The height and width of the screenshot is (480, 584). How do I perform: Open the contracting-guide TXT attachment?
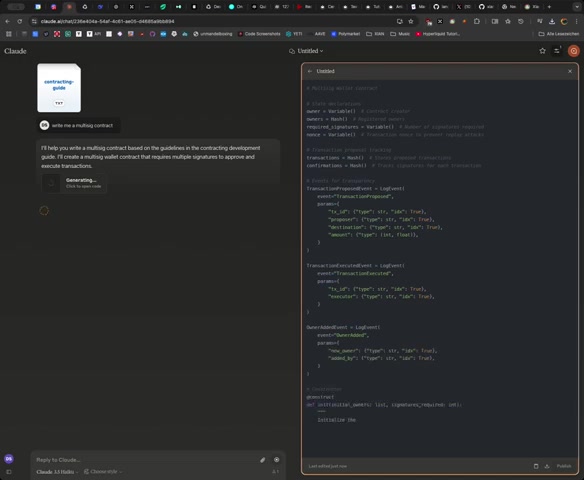click(x=59, y=88)
